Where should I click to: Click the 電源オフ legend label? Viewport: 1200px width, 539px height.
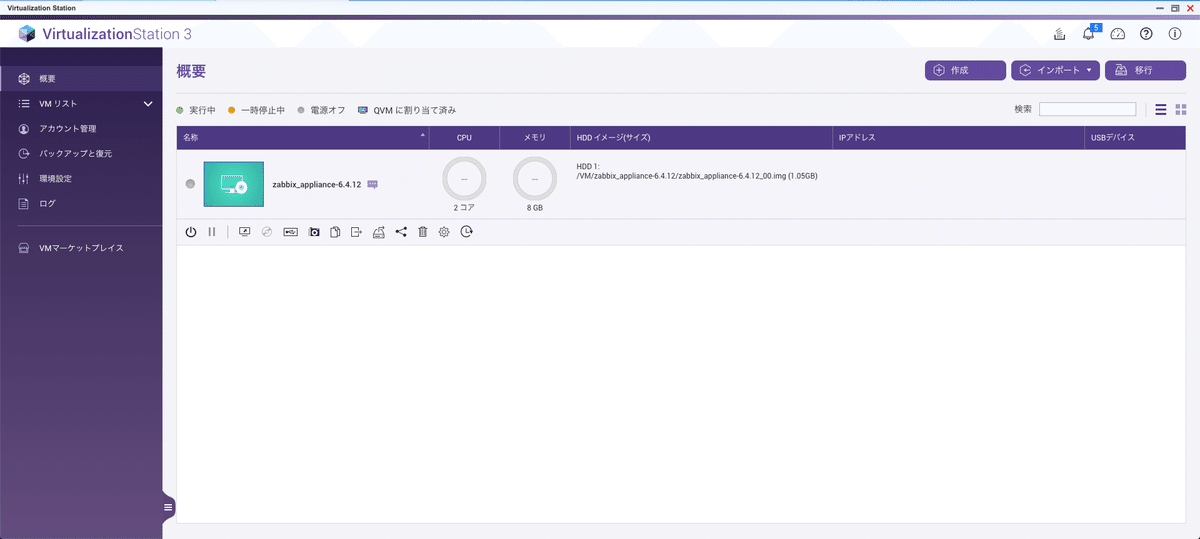click(328, 110)
